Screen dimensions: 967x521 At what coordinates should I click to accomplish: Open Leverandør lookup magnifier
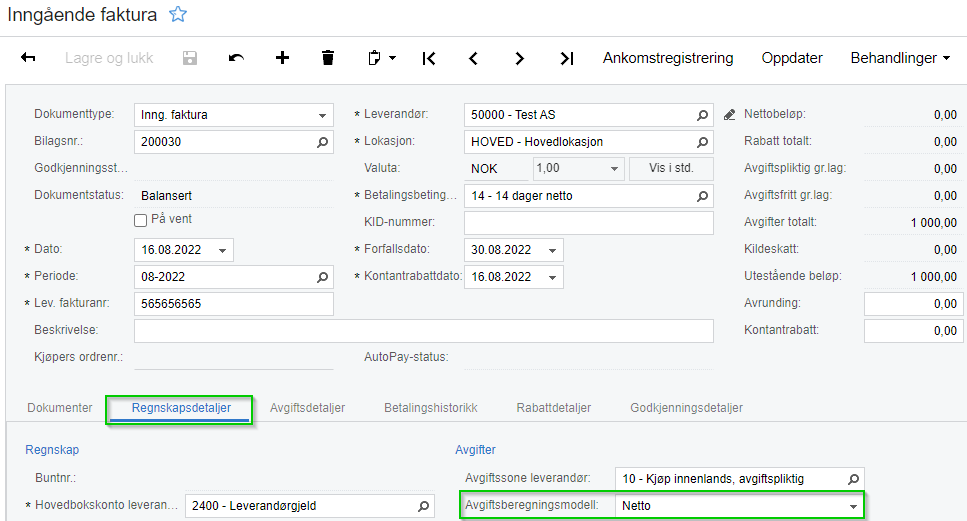coord(702,115)
